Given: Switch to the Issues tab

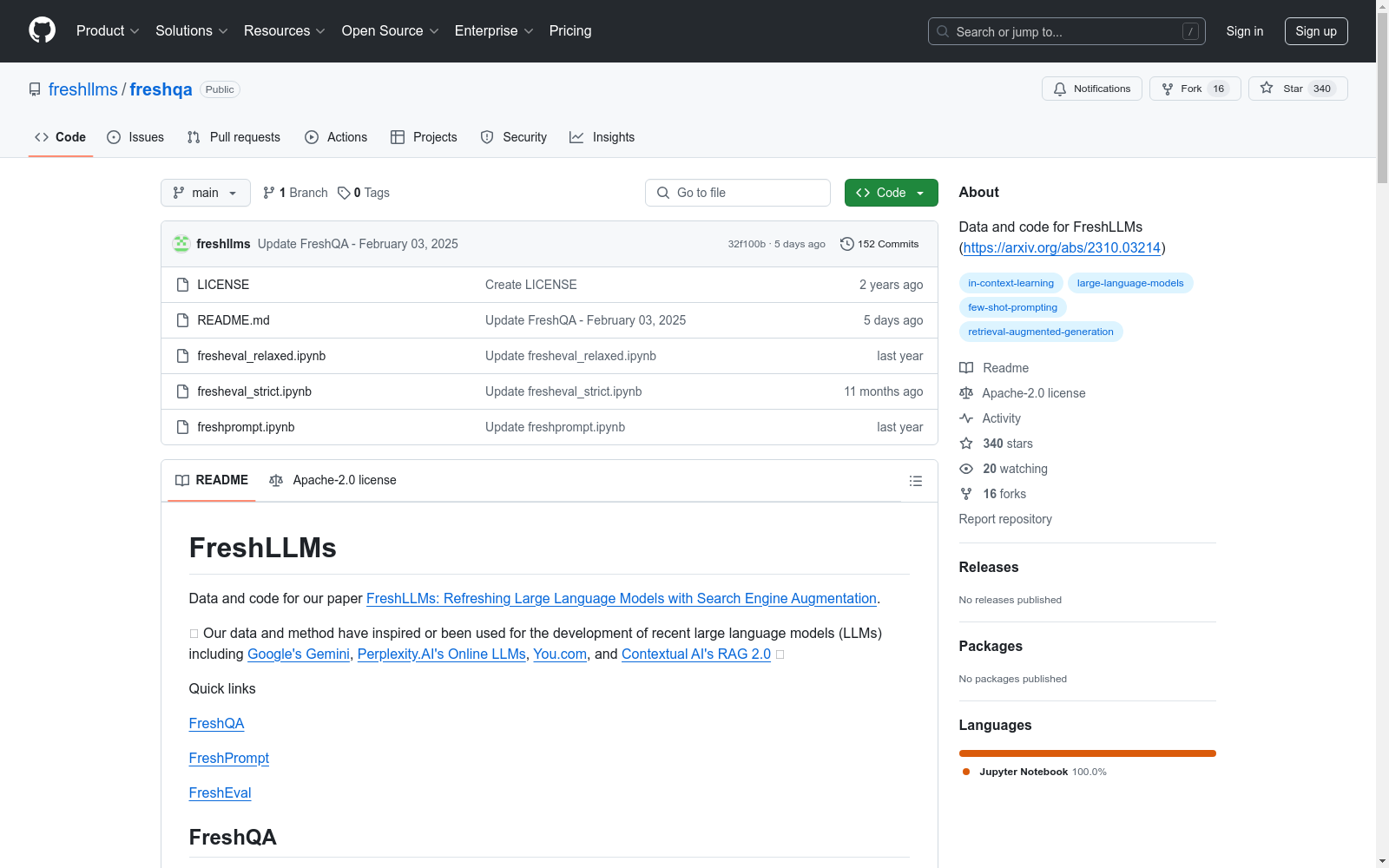Looking at the screenshot, I should (135, 137).
